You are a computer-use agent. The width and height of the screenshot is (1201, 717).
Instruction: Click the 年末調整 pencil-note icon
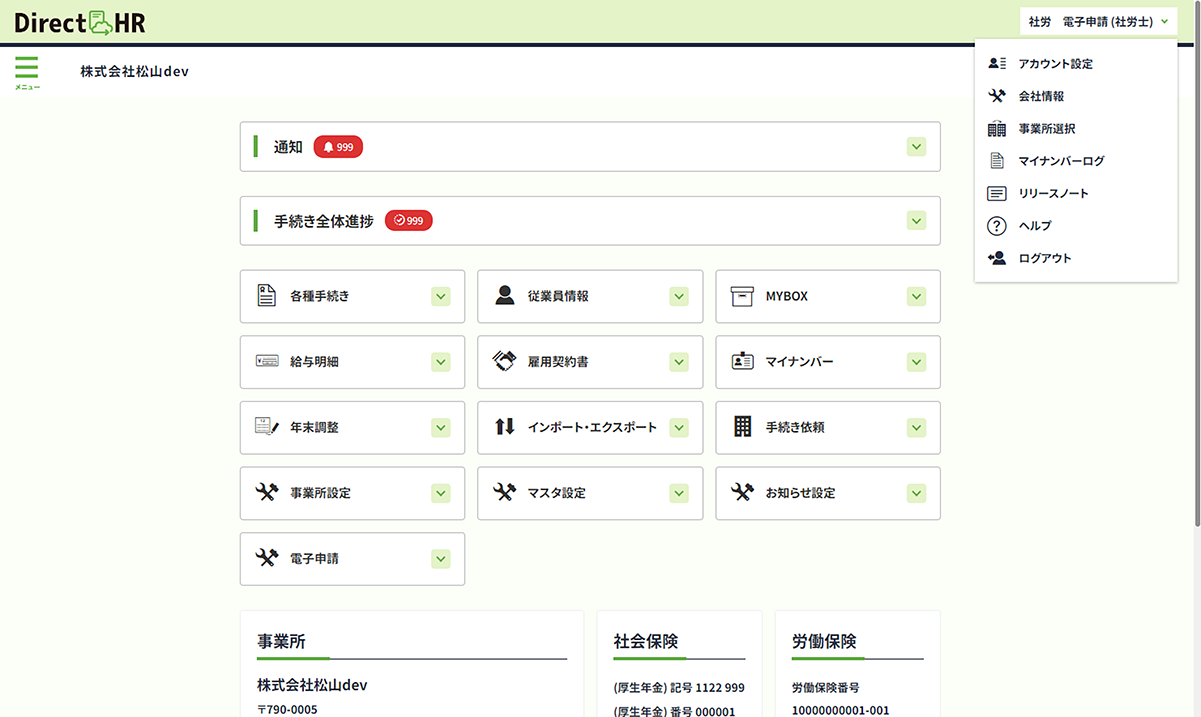(267, 427)
